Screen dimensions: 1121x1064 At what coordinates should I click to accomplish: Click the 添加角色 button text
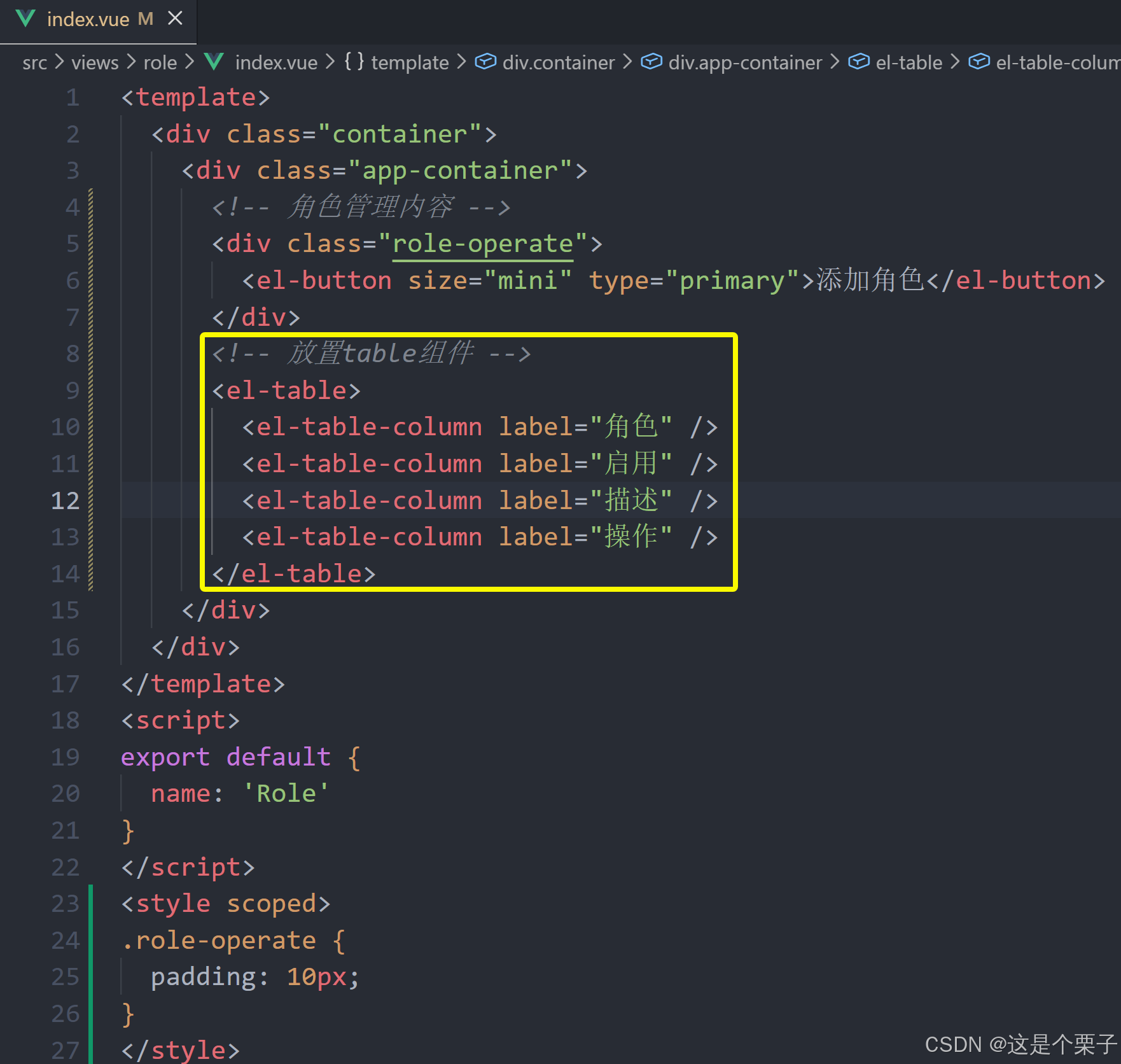coord(870,280)
